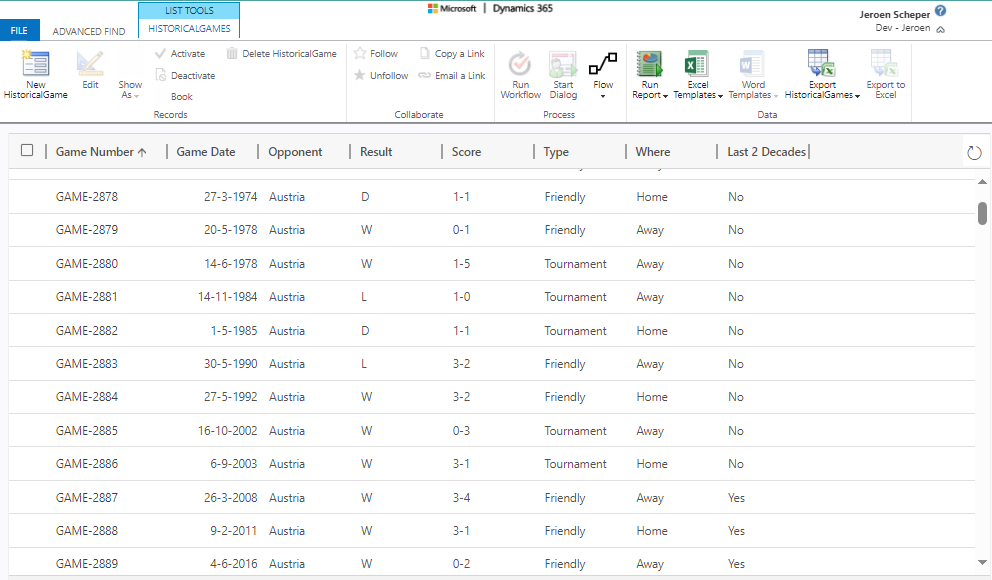
Task: Sort by the Opponent column header
Action: point(295,152)
